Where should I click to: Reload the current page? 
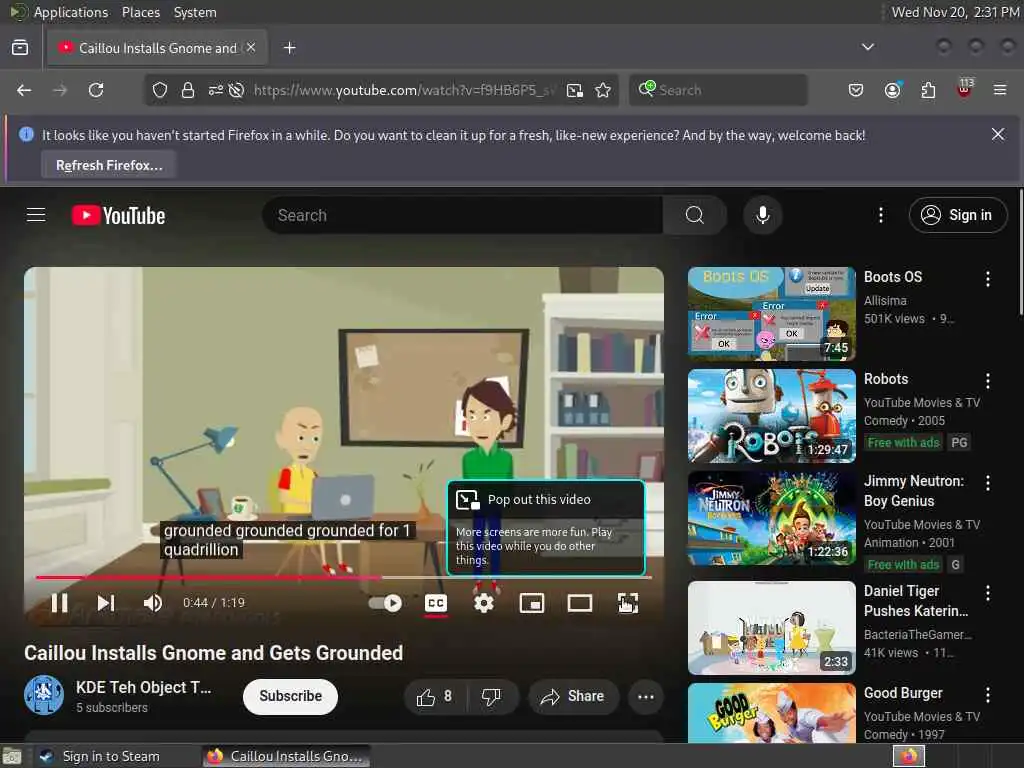pos(96,90)
